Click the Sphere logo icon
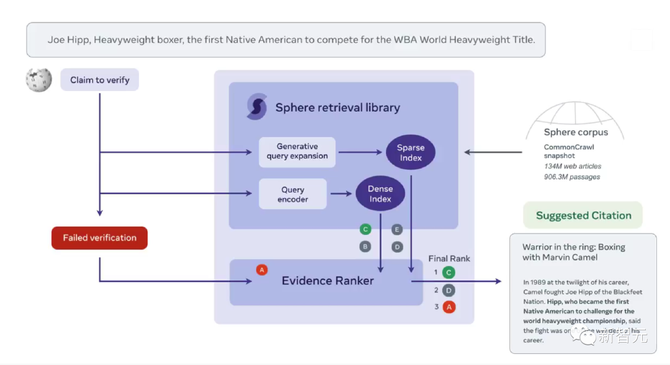This screenshot has width=670, height=365. (257, 106)
